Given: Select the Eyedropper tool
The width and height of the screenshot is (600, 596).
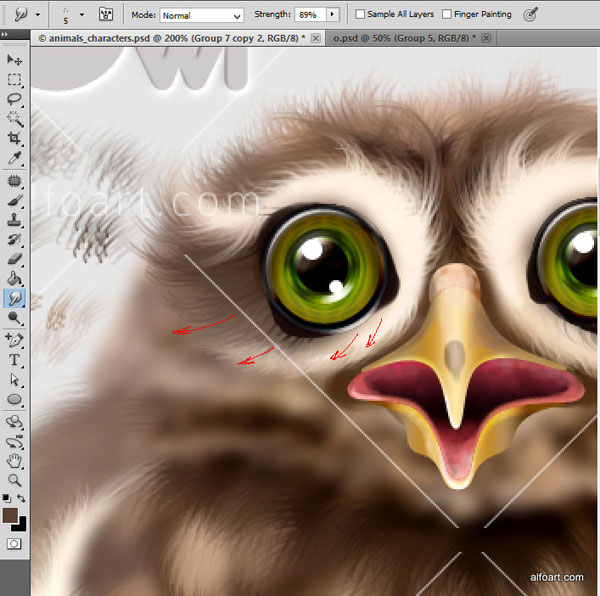Looking at the screenshot, I should pyautogui.click(x=15, y=158).
